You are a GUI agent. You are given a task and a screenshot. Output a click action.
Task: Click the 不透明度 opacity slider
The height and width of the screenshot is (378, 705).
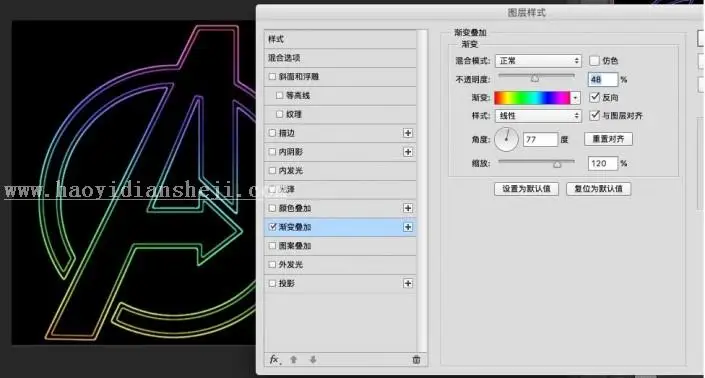point(536,77)
